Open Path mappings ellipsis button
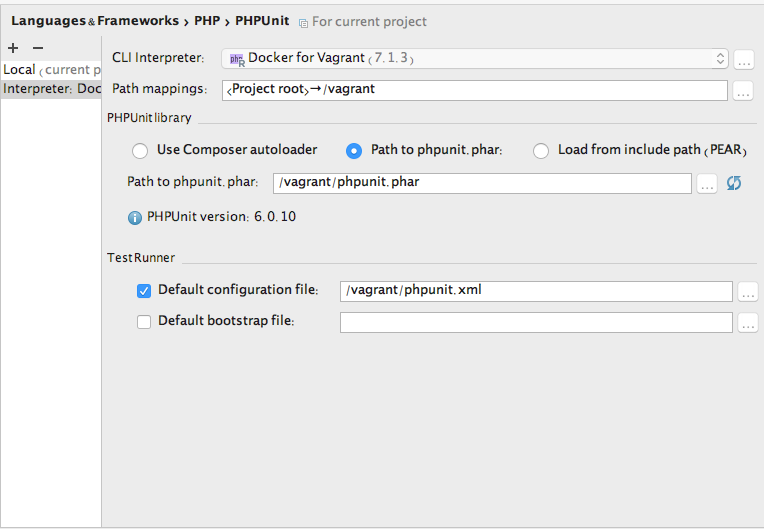This screenshot has height=529, width=764. click(743, 91)
